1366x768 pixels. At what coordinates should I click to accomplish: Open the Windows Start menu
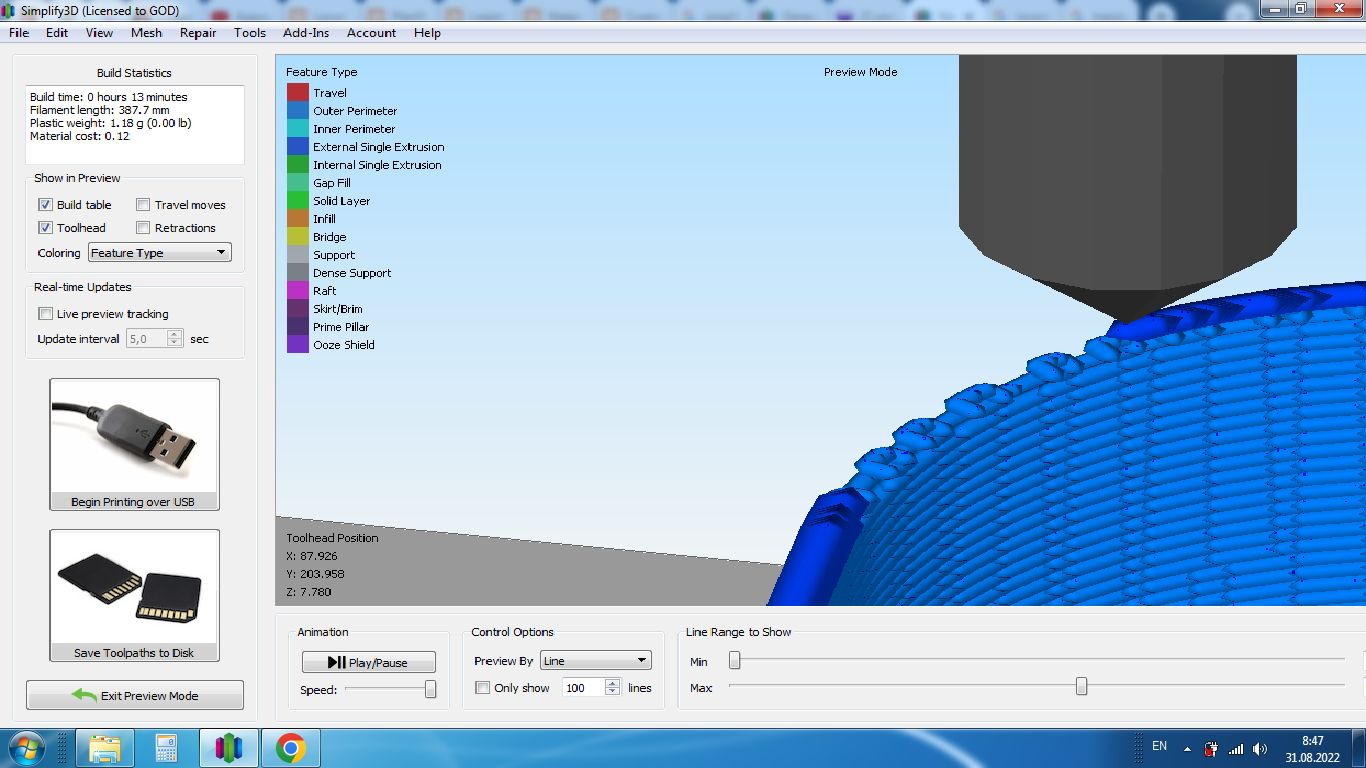click(25, 748)
